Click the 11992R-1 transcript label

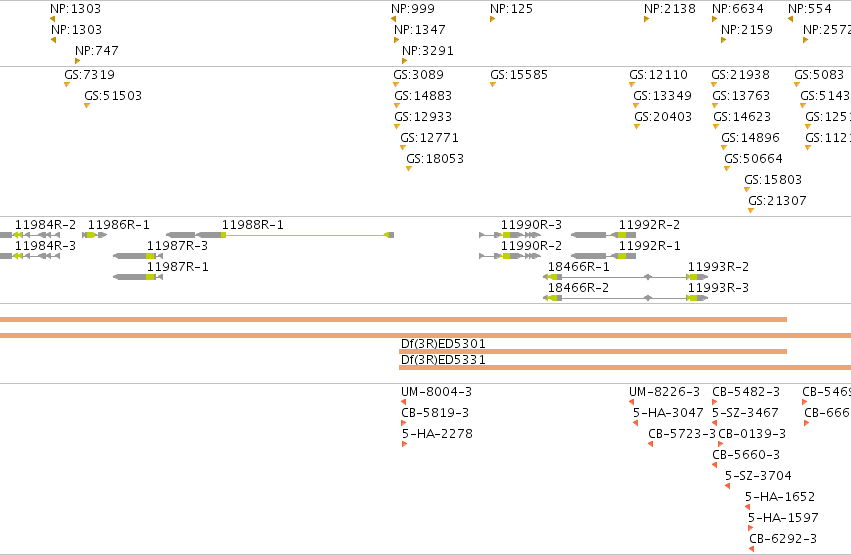(x=650, y=246)
